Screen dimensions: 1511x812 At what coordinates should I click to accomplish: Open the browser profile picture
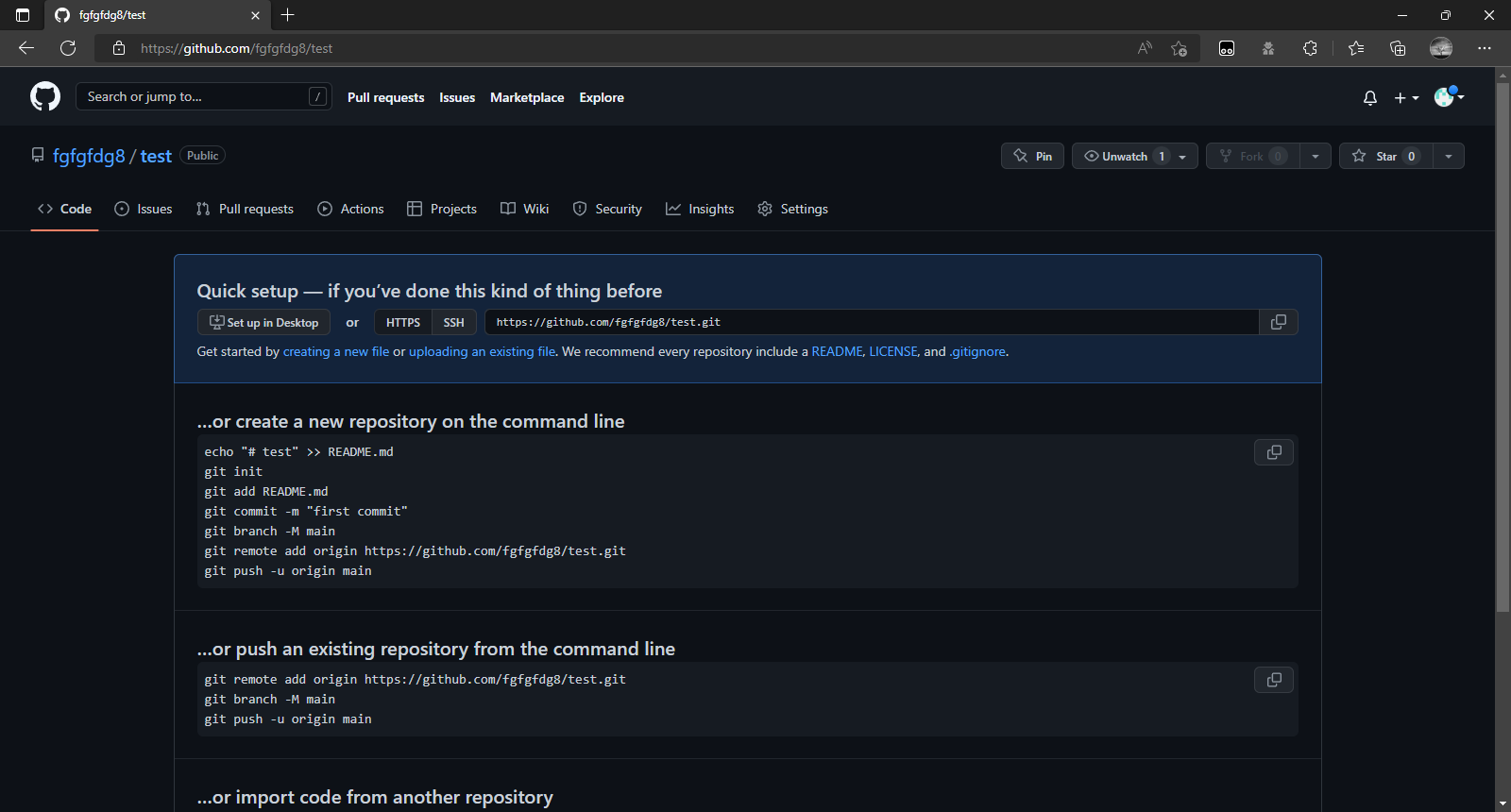pyautogui.click(x=1441, y=48)
